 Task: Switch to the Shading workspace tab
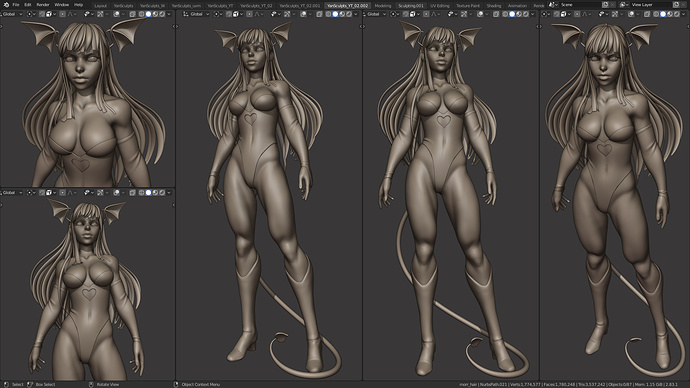pyautogui.click(x=494, y=6)
